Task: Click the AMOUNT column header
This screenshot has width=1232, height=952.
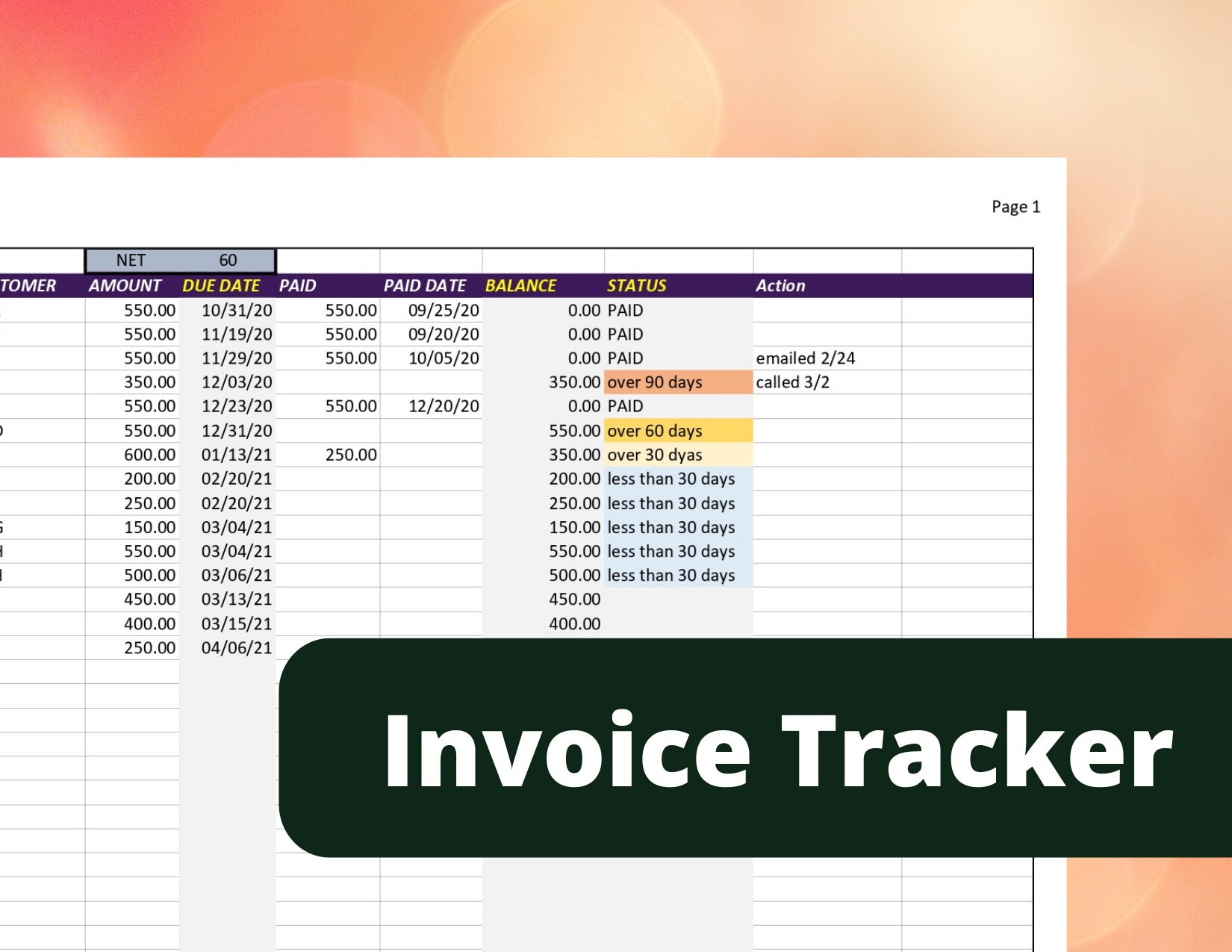Action: (125, 285)
